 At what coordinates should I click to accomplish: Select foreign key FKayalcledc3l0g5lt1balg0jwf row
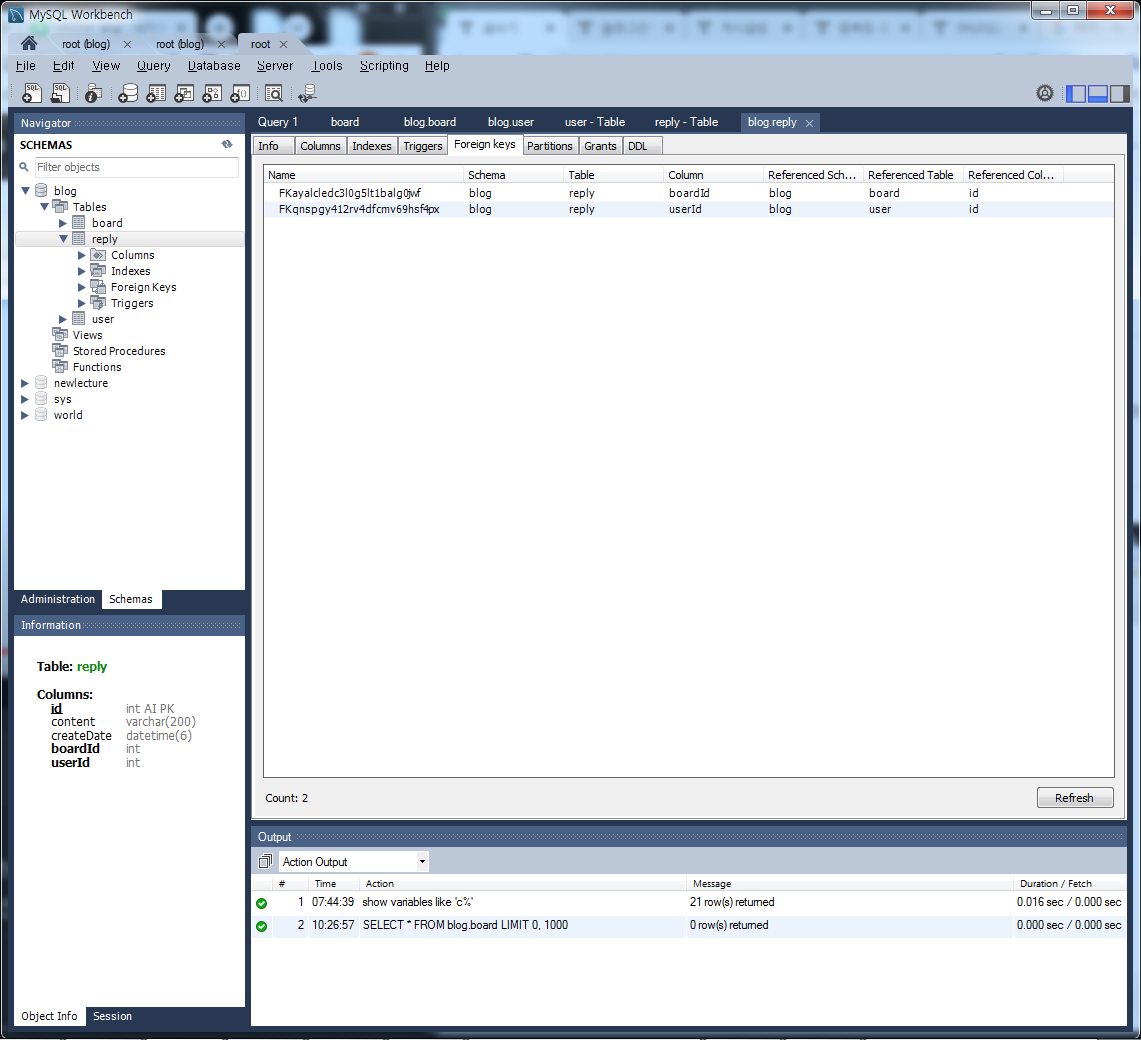[688, 193]
